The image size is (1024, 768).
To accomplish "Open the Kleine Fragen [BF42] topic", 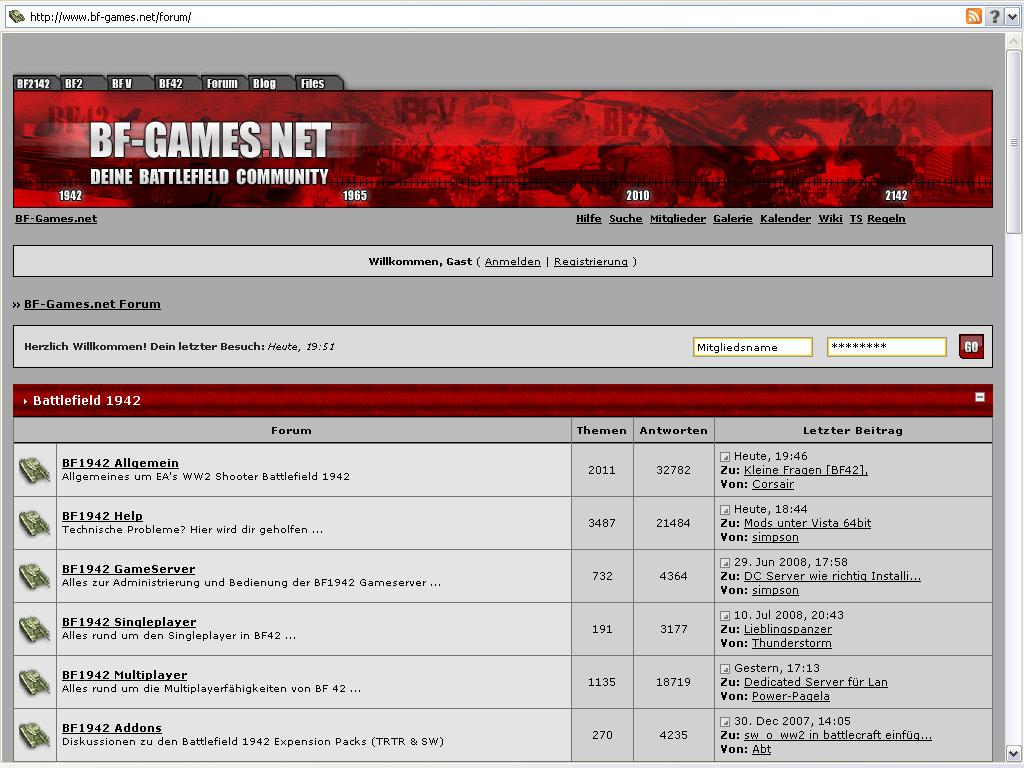I will click(x=806, y=470).
